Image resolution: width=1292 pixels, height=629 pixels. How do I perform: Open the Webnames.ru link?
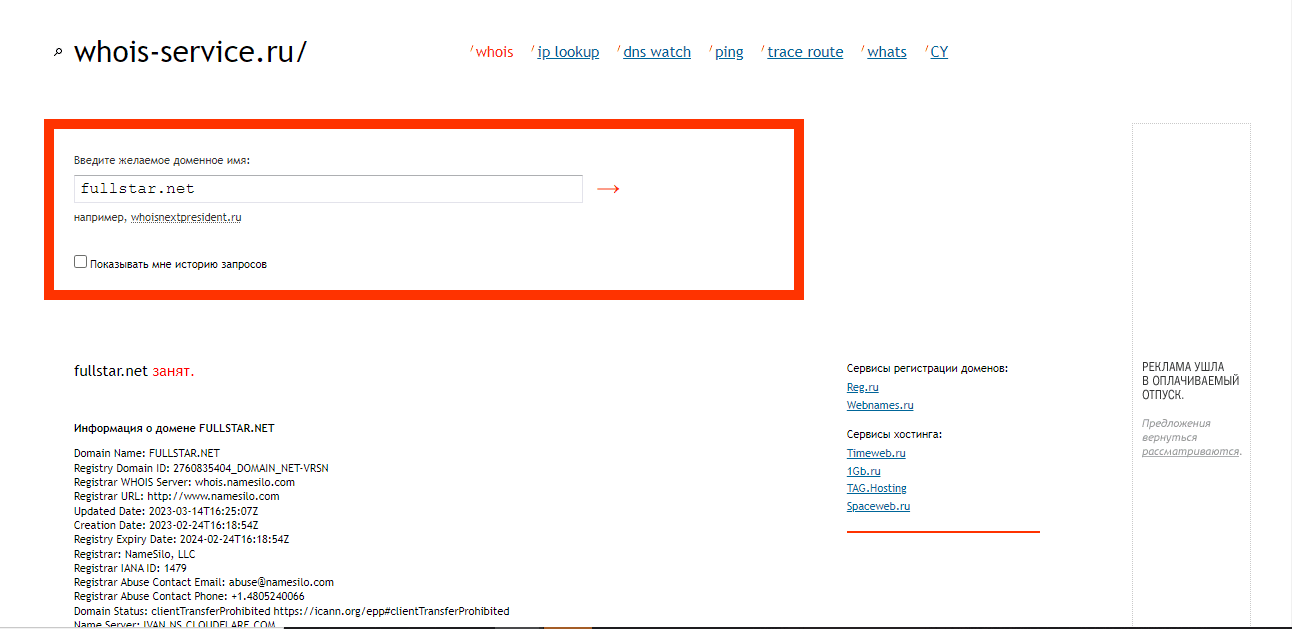tap(880, 405)
